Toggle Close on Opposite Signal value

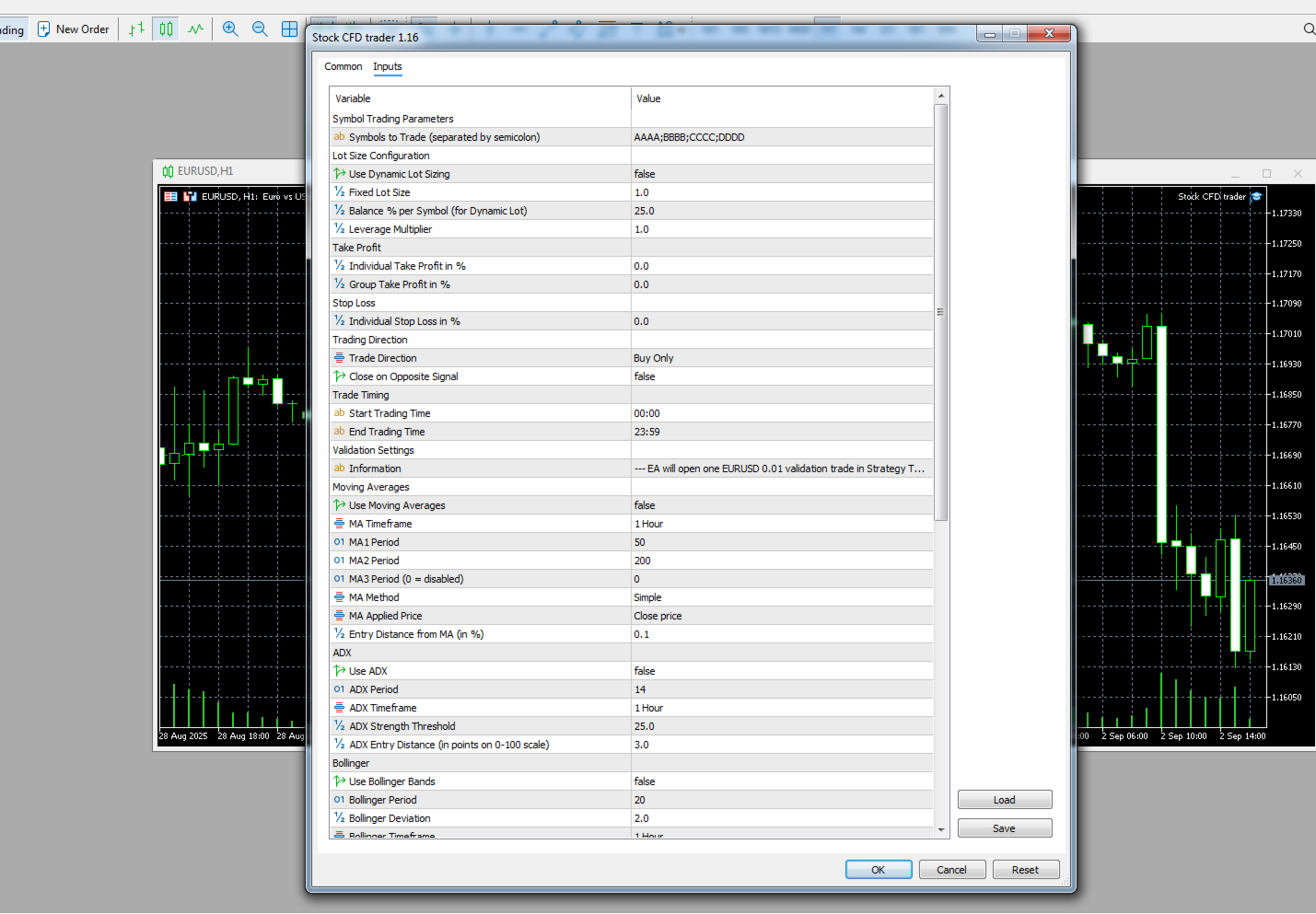point(782,376)
